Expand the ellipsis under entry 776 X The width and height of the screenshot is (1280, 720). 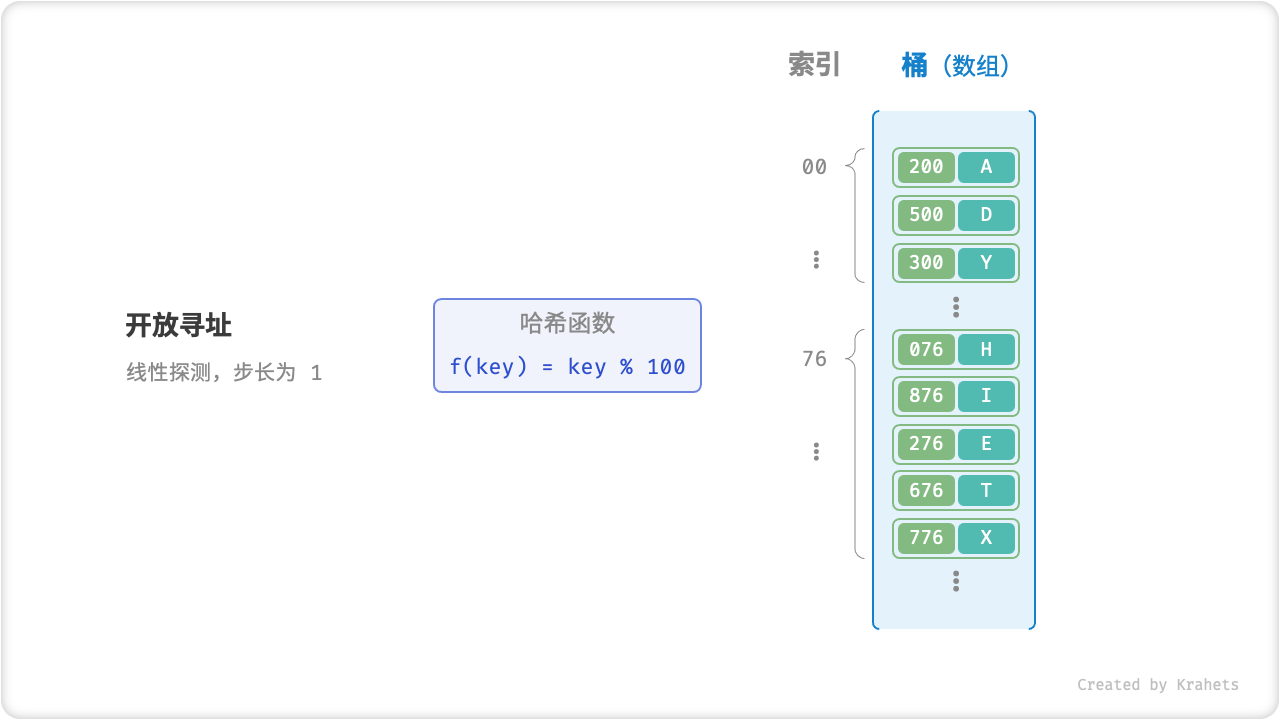point(955,581)
